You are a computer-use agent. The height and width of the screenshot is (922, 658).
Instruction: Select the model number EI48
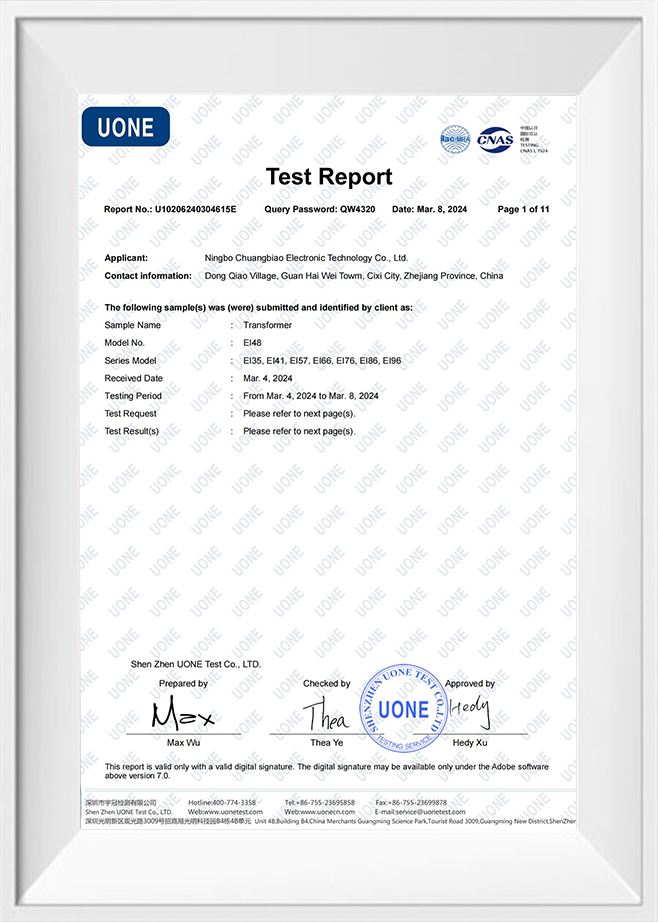pos(252,343)
